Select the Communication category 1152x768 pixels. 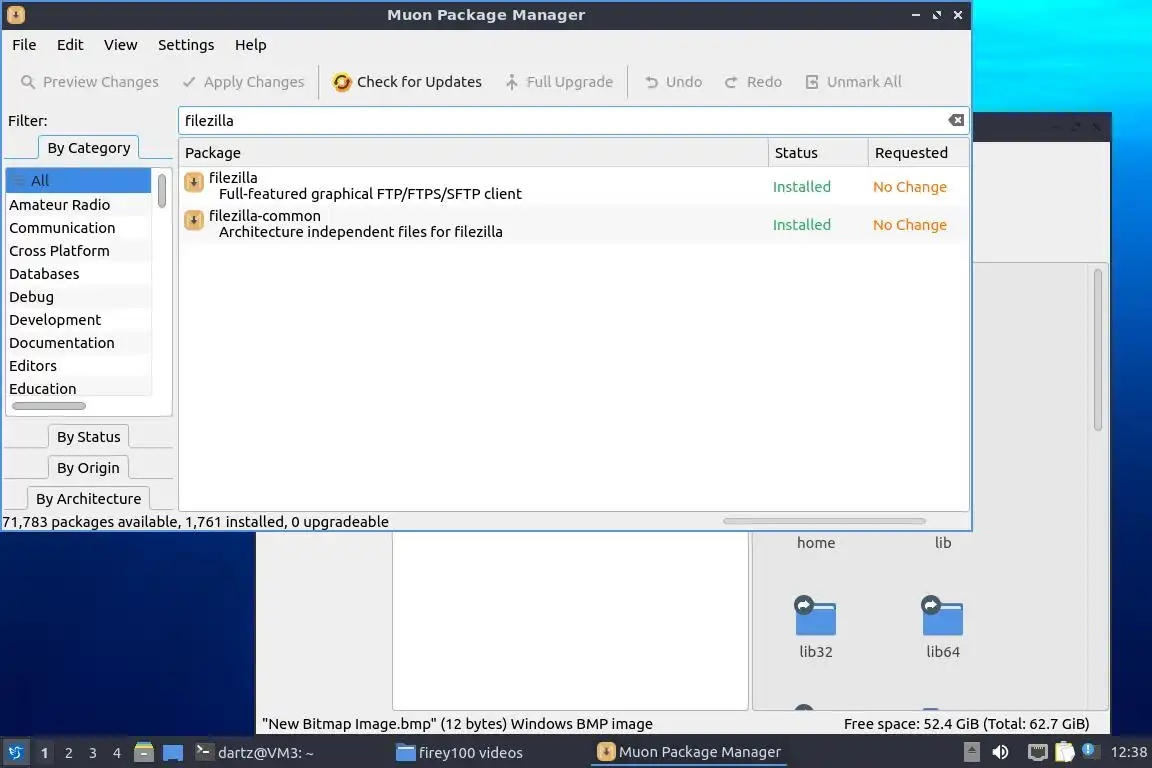click(79, 228)
